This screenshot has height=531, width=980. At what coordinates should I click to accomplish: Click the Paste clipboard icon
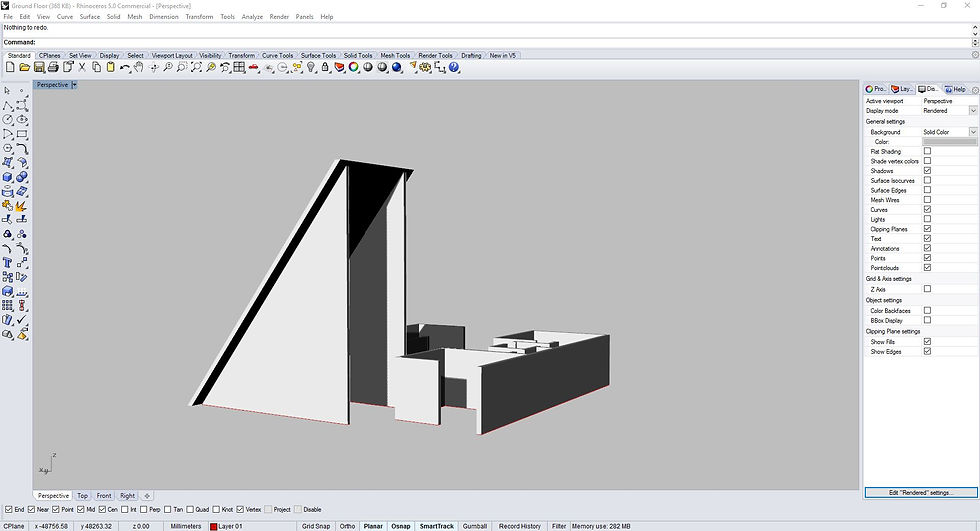111,67
